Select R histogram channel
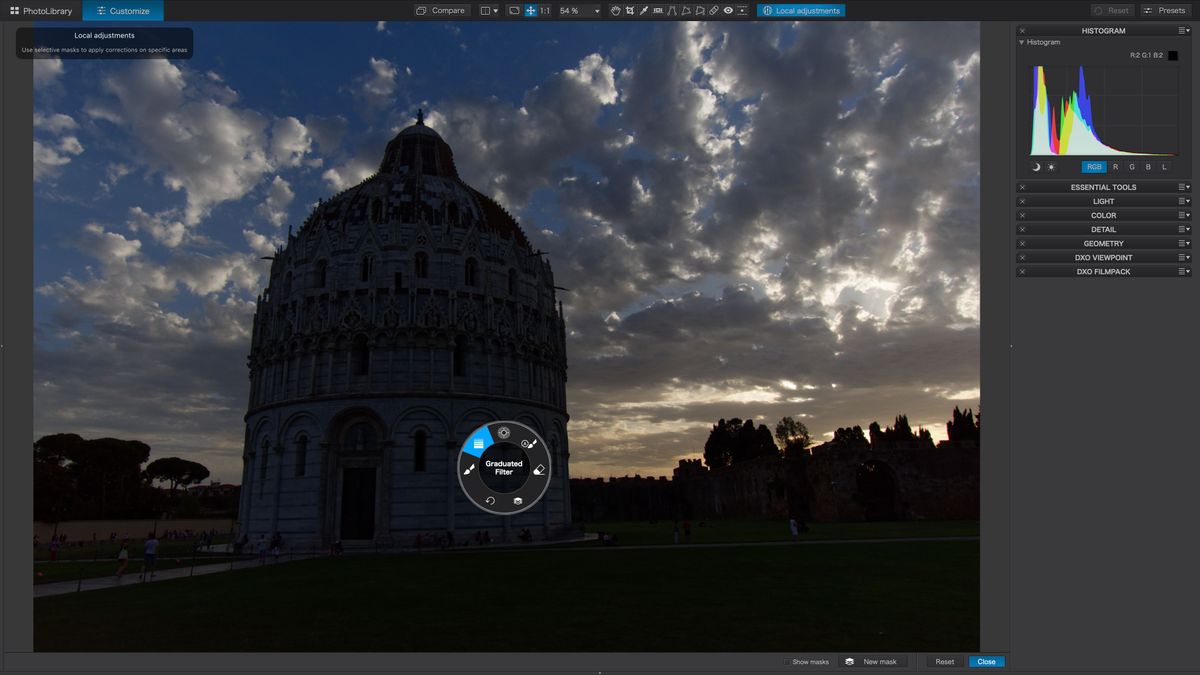 pyautogui.click(x=1116, y=167)
